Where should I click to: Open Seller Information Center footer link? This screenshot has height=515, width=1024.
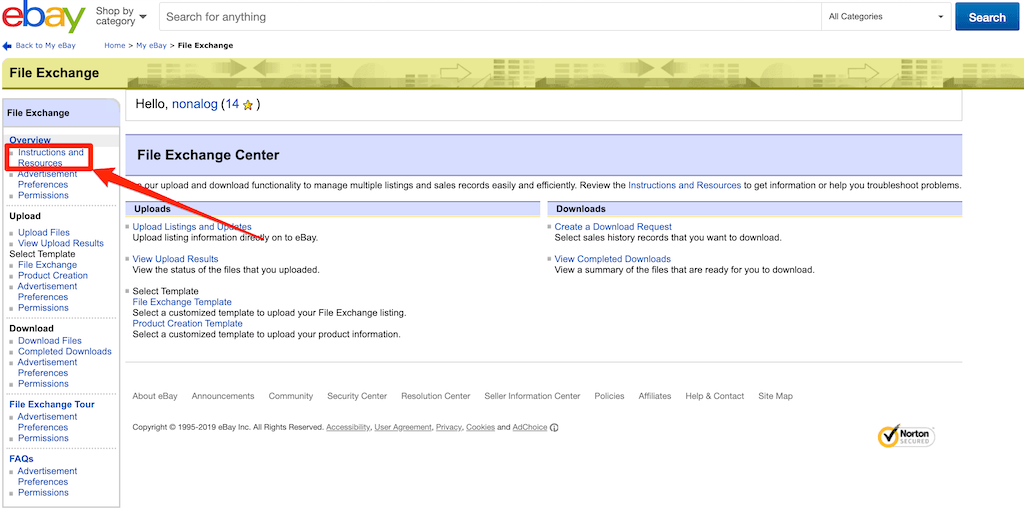[x=532, y=396]
